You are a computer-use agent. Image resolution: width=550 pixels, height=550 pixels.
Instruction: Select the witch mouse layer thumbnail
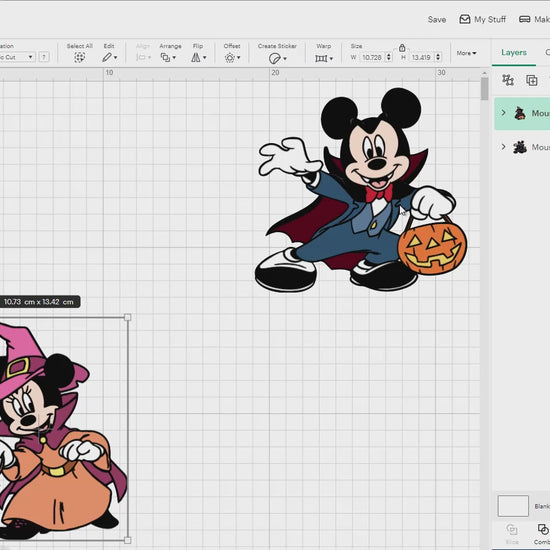520,113
